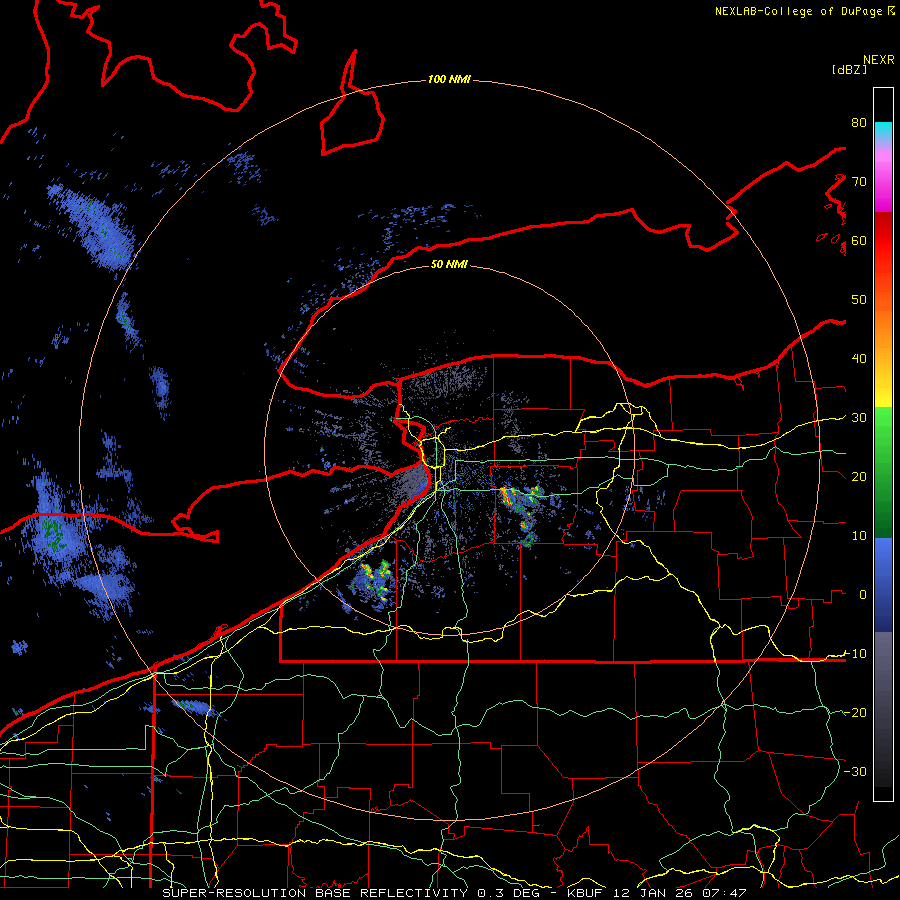Click the 10 value on dBZ scale

pyautogui.click(x=859, y=536)
